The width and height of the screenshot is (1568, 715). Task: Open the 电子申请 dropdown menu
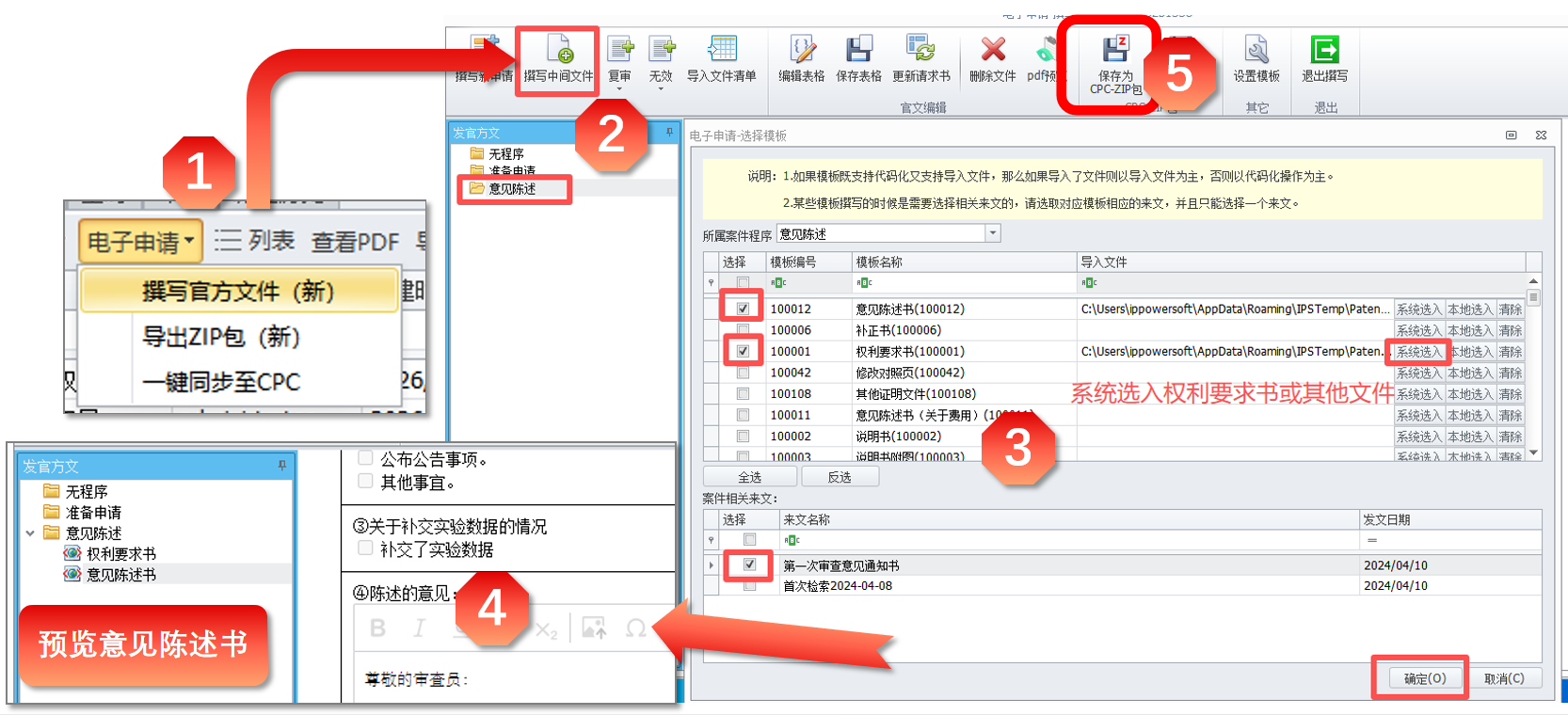pyautogui.click(x=141, y=242)
